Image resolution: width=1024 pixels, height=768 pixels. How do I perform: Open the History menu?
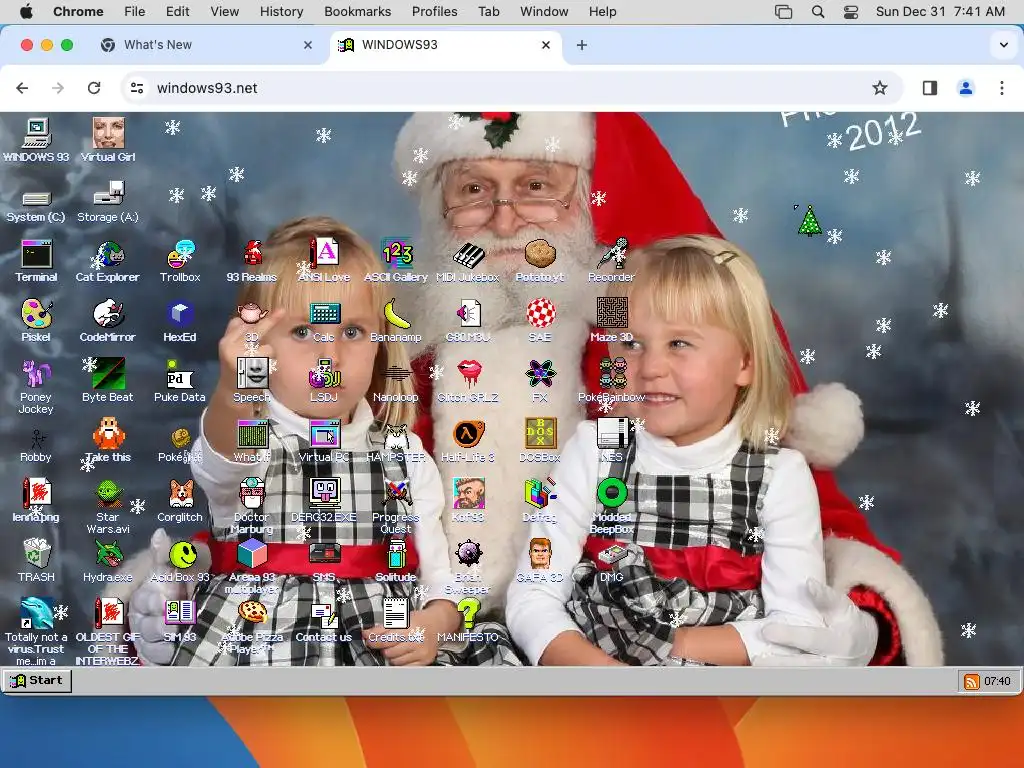(x=281, y=11)
